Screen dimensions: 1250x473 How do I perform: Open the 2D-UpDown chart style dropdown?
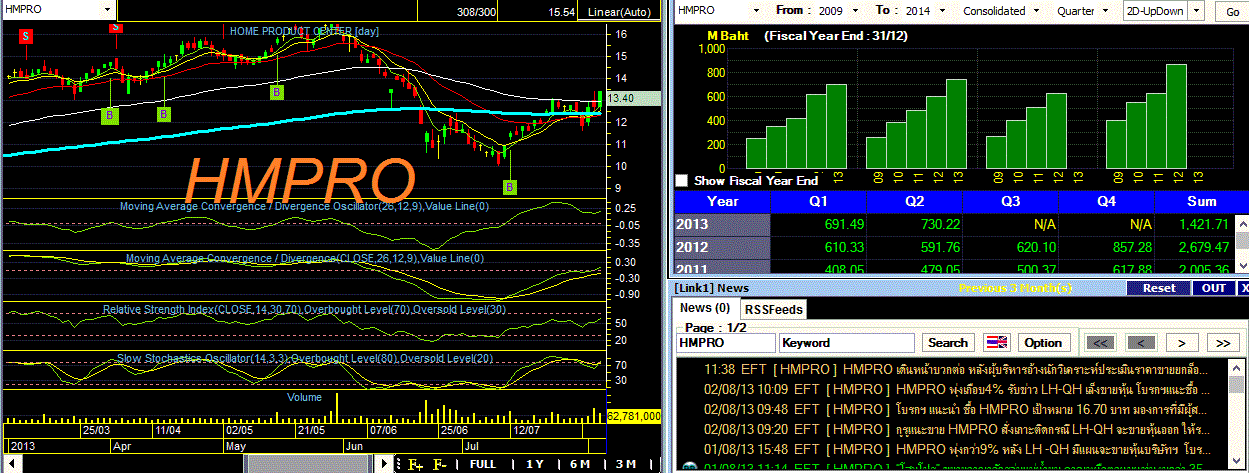click(1198, 11)
